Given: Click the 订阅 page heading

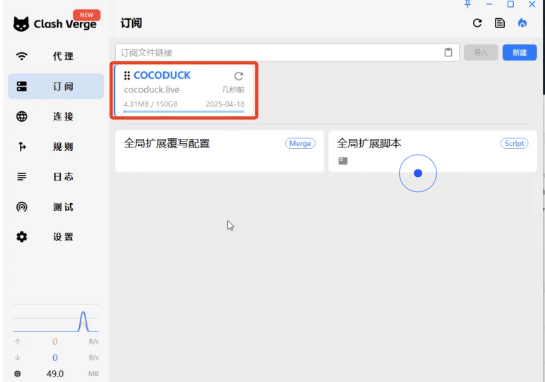Looking at the screenshot, I should 131,23.
